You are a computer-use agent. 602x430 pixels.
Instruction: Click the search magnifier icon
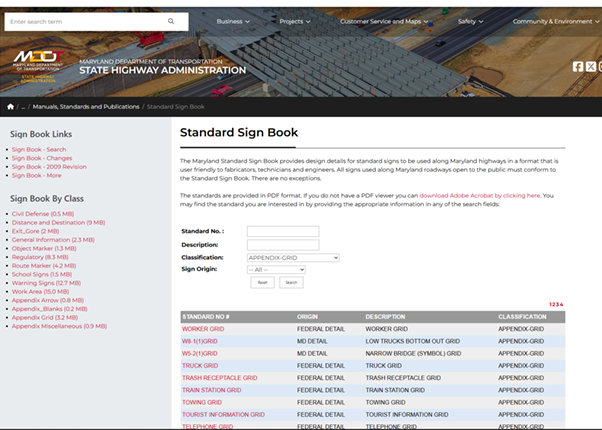tap(171, 22)
